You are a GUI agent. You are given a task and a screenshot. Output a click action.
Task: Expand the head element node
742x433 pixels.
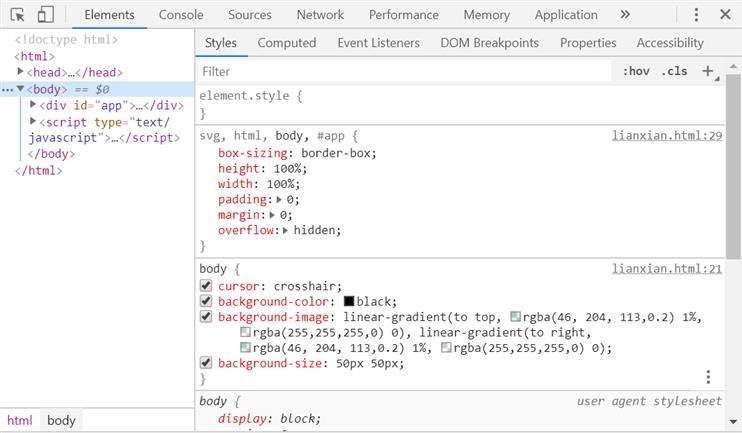[x=21, y=73]
